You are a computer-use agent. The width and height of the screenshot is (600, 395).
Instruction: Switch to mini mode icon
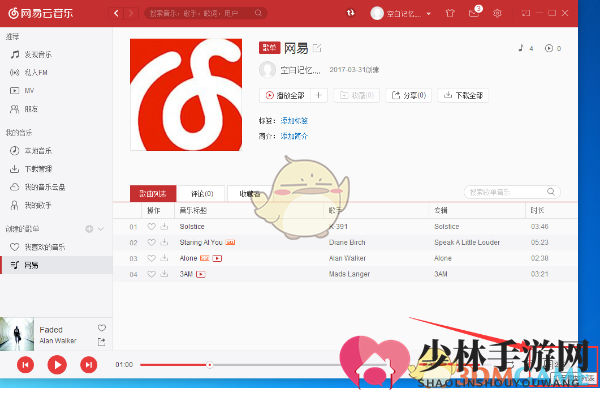(x=526, y=13)
